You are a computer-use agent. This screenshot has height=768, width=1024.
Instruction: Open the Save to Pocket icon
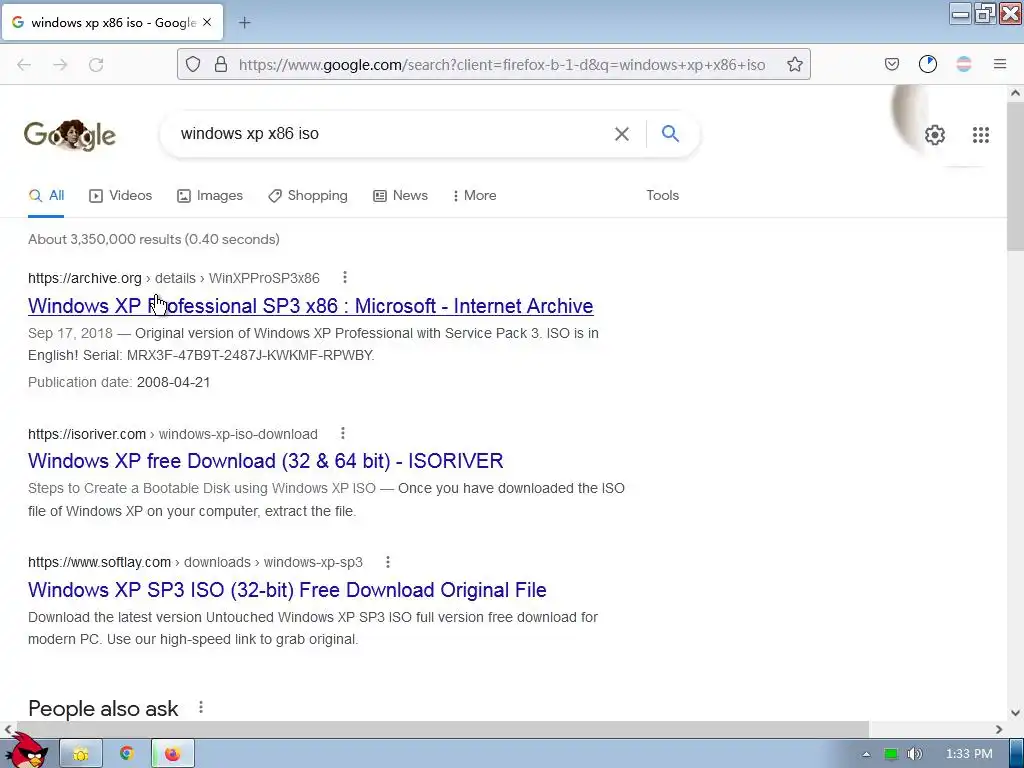pos(892,64)
